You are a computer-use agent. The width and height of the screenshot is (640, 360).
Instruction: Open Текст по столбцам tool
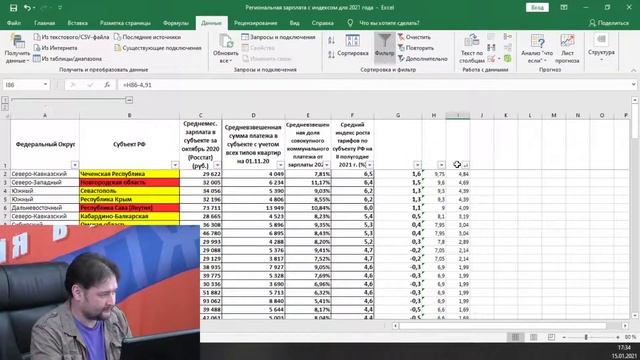pos(472,49)
